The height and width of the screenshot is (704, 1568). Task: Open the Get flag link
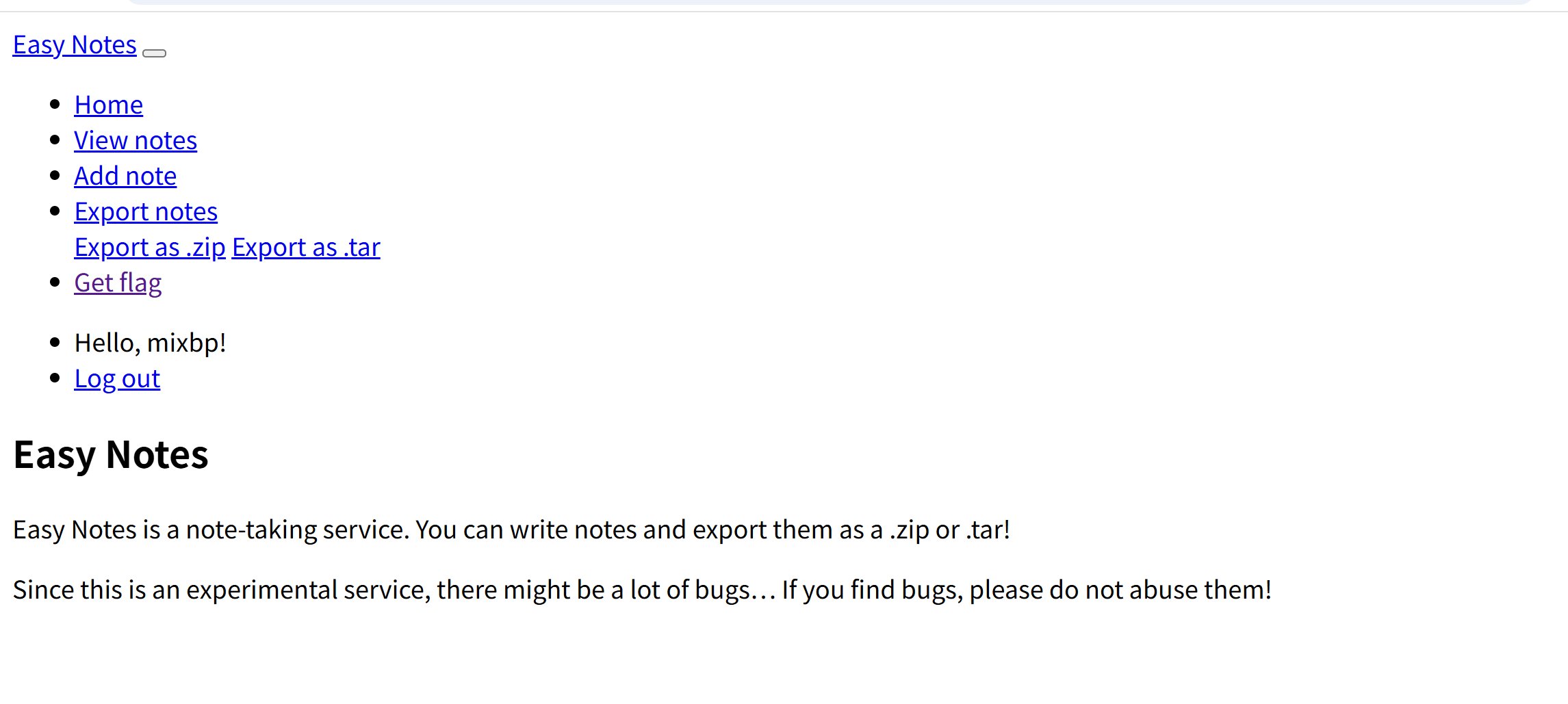118,283
